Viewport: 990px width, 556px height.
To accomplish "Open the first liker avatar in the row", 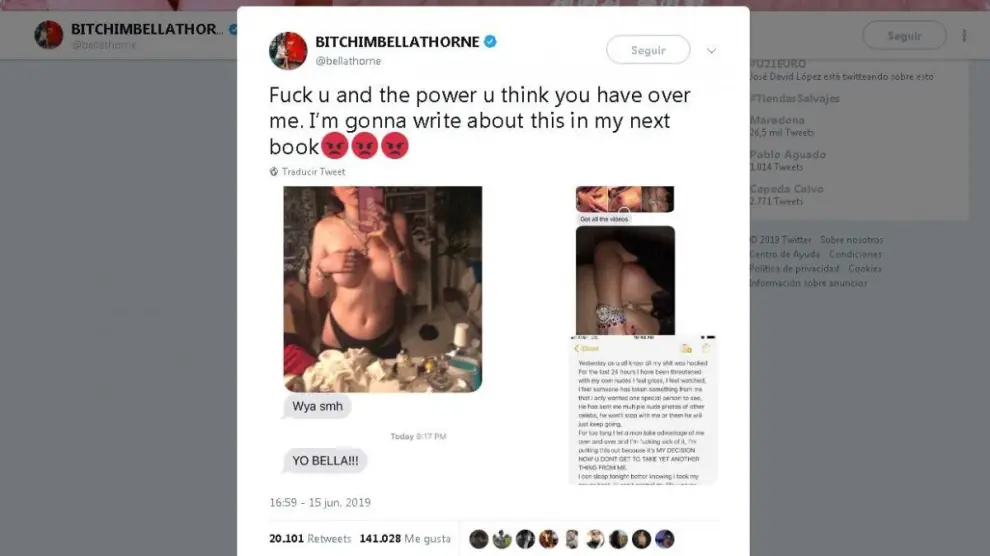I will click(x=479, y=539).
